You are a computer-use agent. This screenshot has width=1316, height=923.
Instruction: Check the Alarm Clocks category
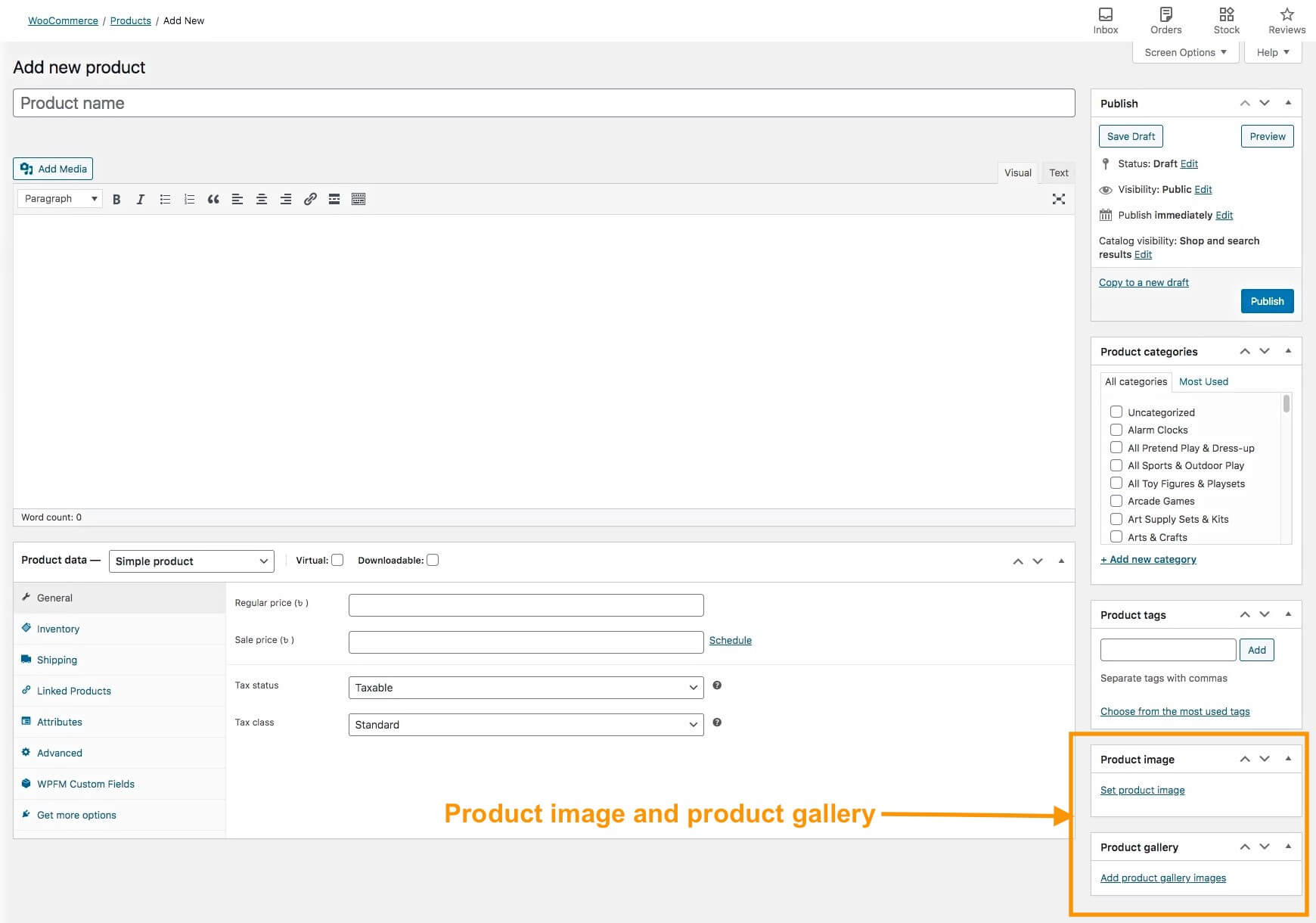tap(1116, 430)
